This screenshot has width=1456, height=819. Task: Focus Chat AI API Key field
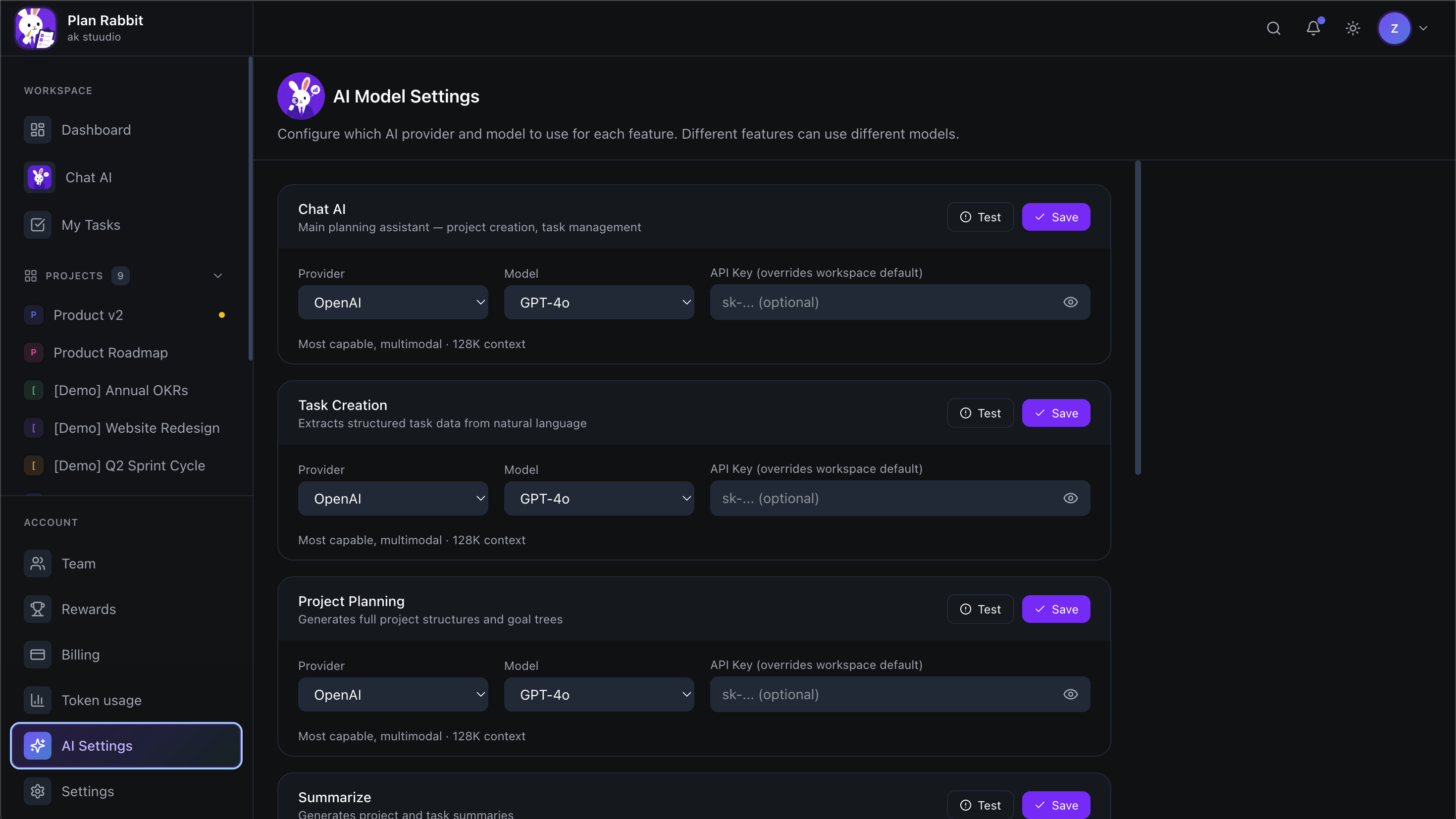(x=900, y=303)
